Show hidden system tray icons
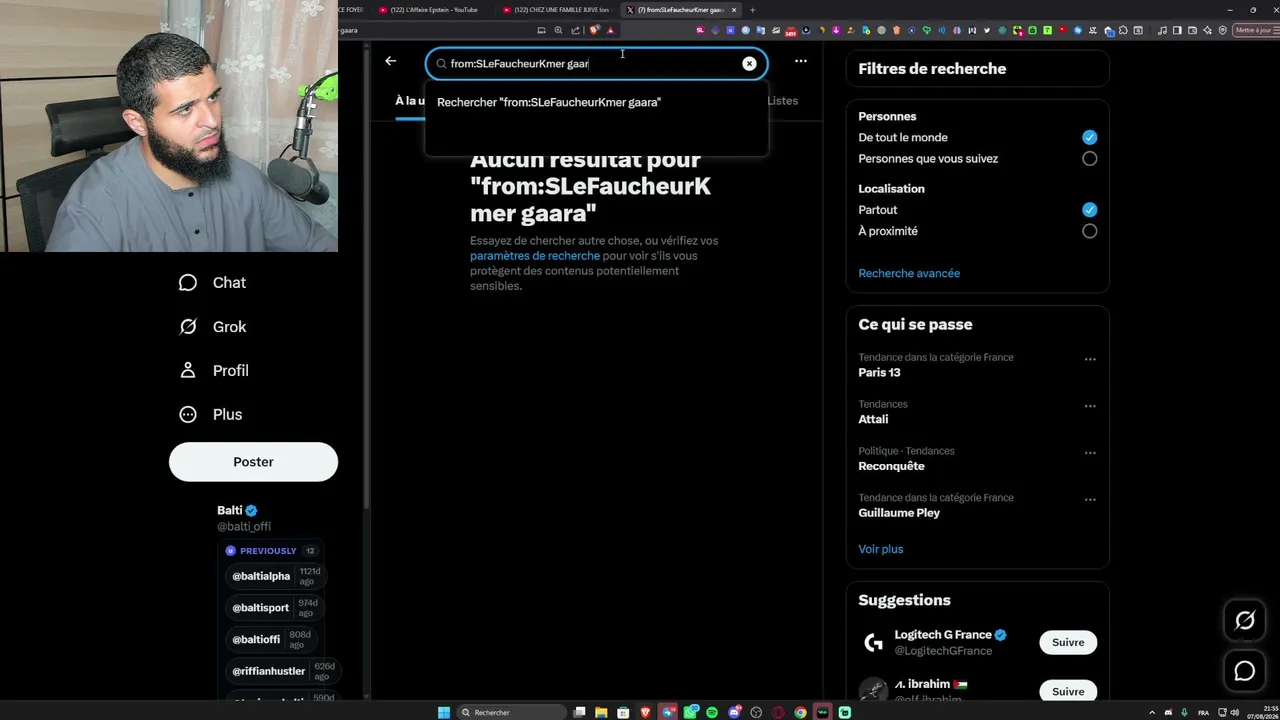The image size is (1280, 720). (x=1151, y=712)
